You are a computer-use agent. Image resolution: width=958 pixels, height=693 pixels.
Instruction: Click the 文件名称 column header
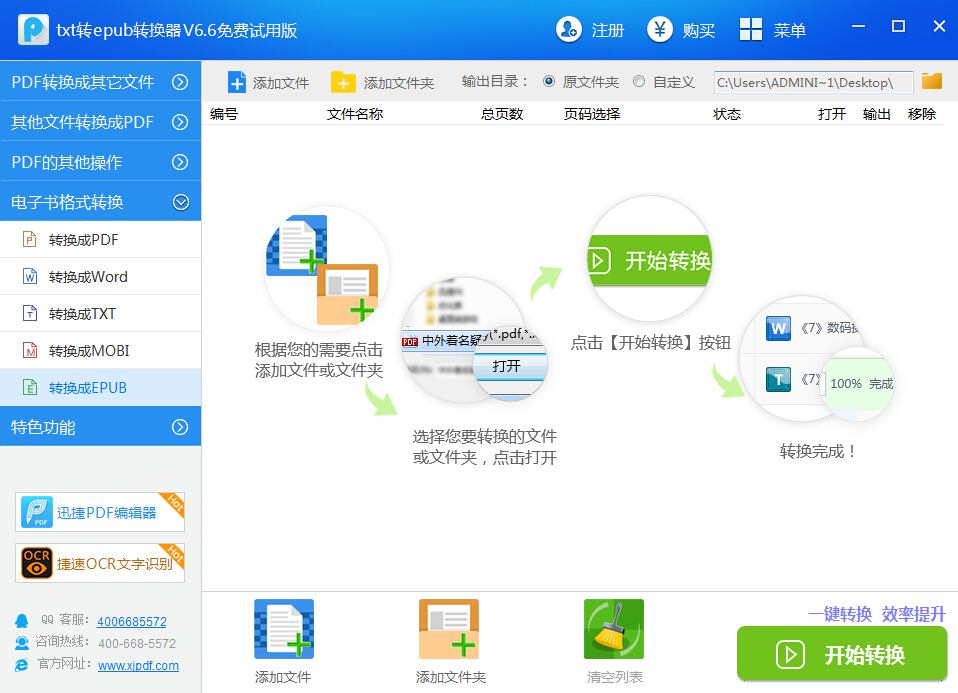354,114
